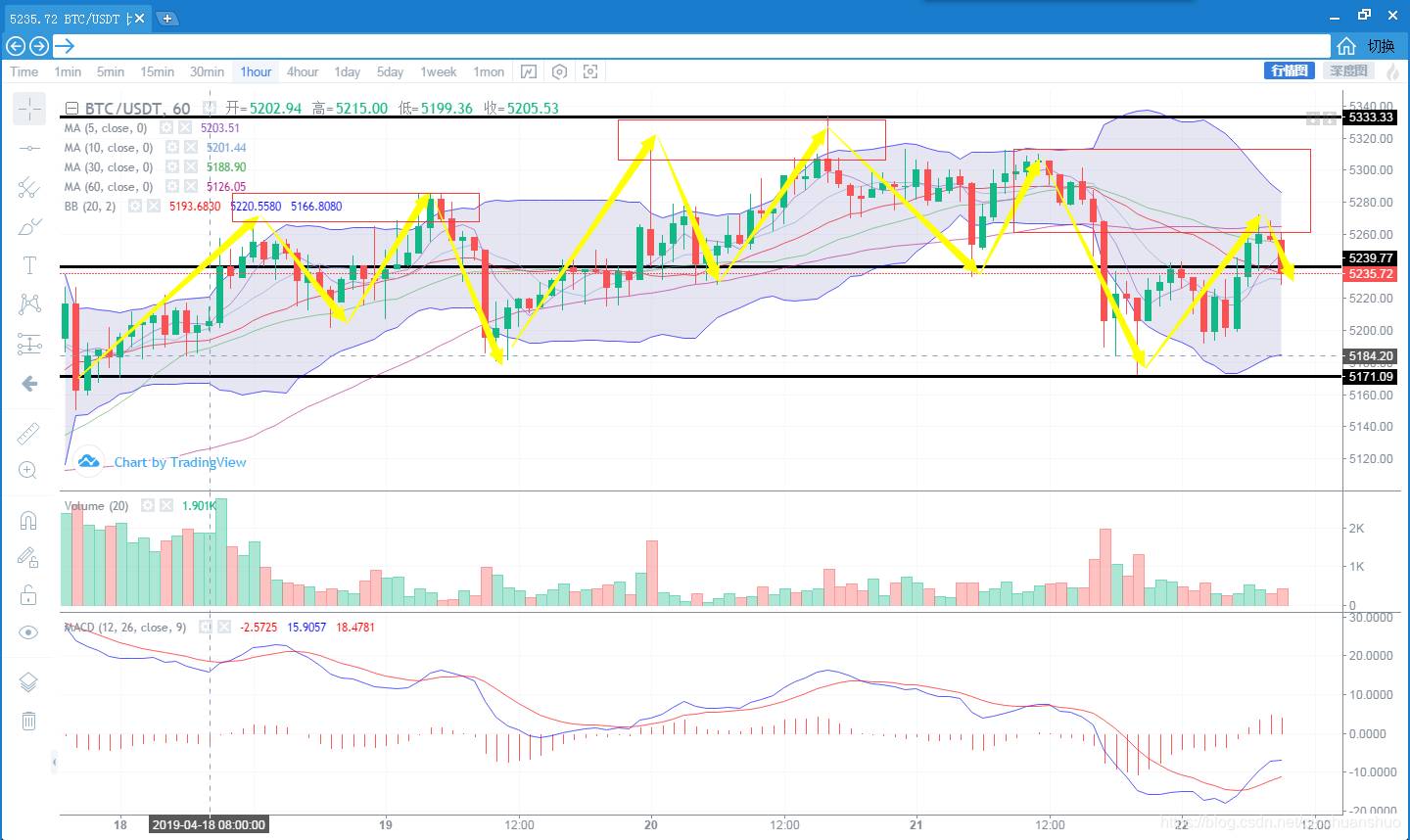Collapse the BTC/USDT indicator legend
1410x840 pixels.
70,109
